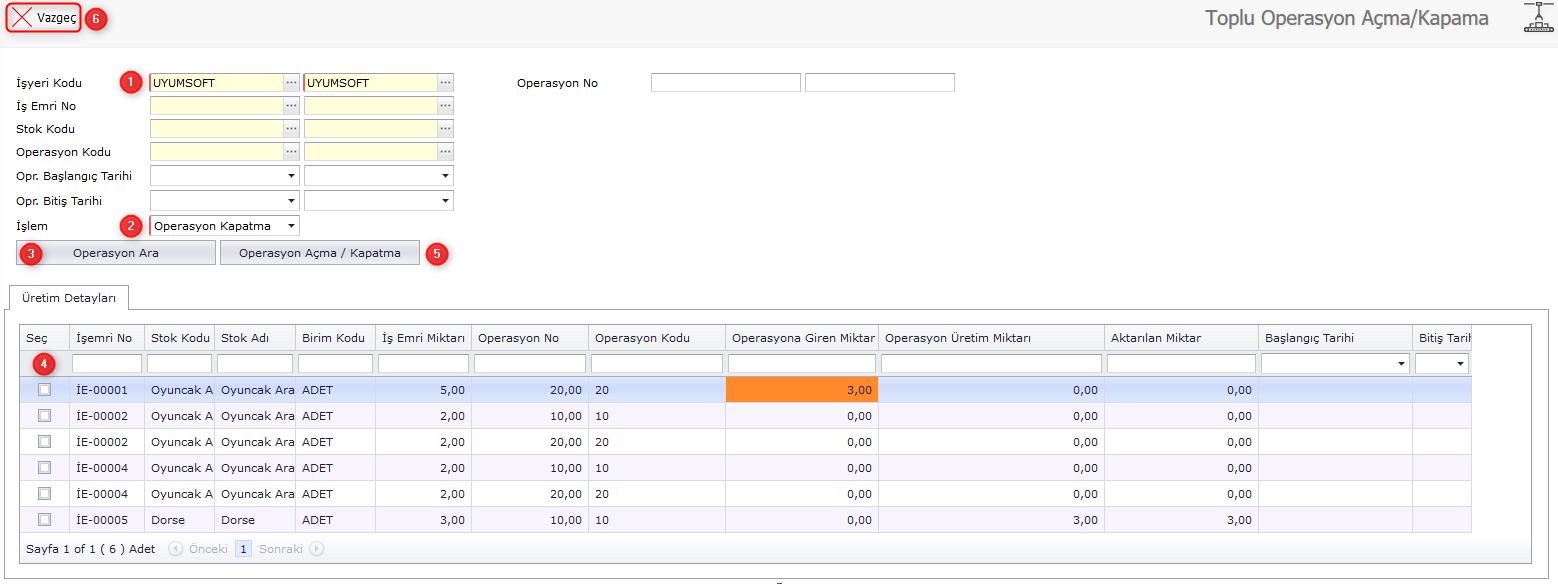
Task: Switch to the Üretim Detayları tab
Action: pyautogui.click(x=70, y=298)
